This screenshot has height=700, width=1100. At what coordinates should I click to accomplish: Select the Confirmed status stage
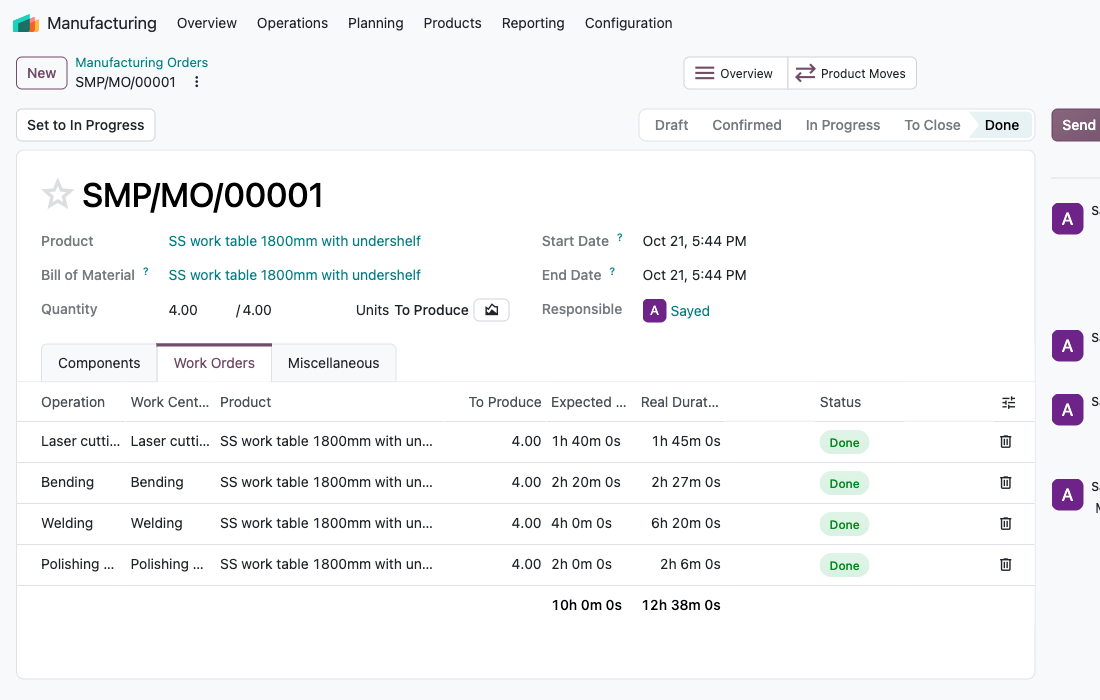click(747, 126)
